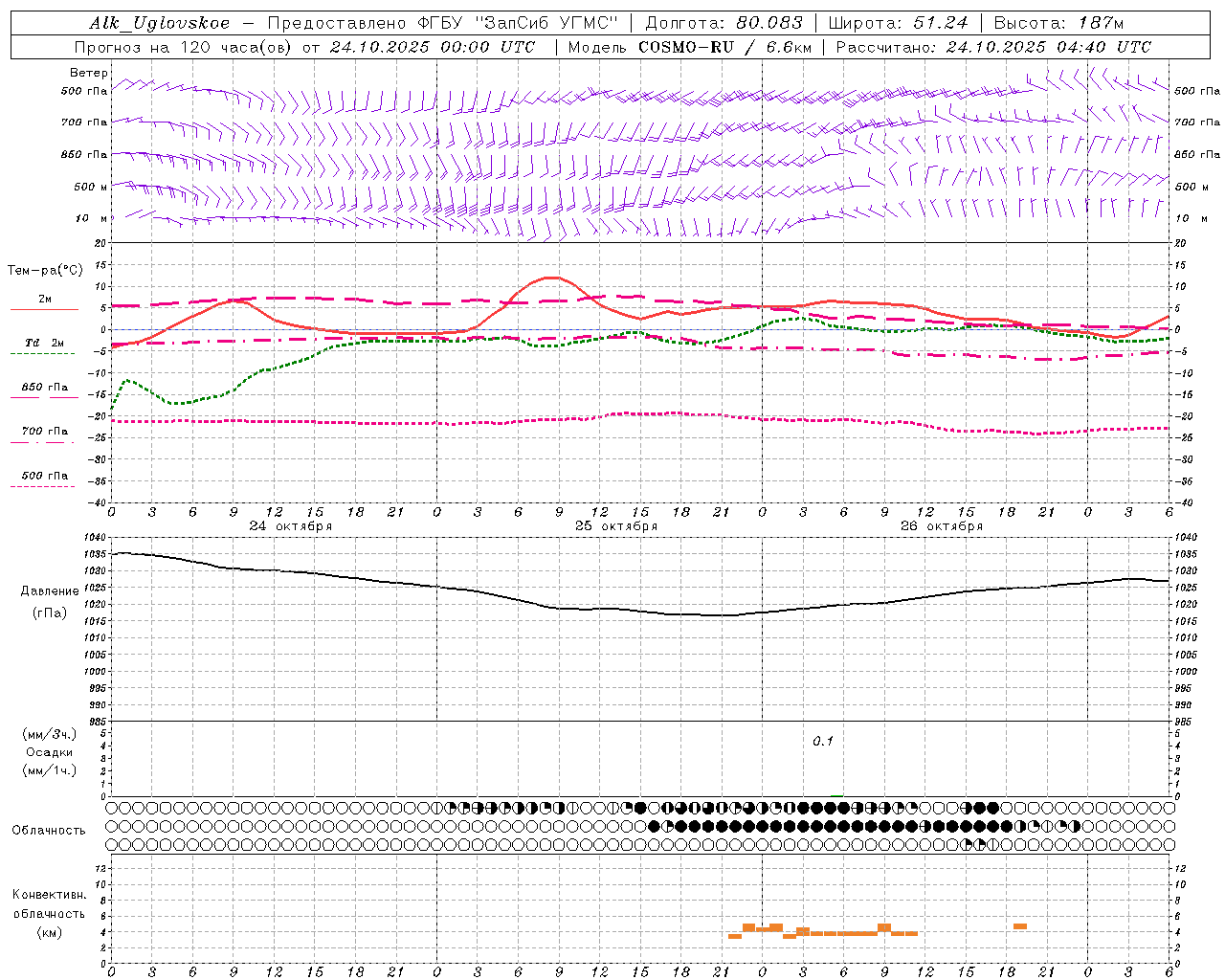
Task: Click the (мм/3ч.) precipitation unit label
Action: pyautogui.click(x=50, y=734)
